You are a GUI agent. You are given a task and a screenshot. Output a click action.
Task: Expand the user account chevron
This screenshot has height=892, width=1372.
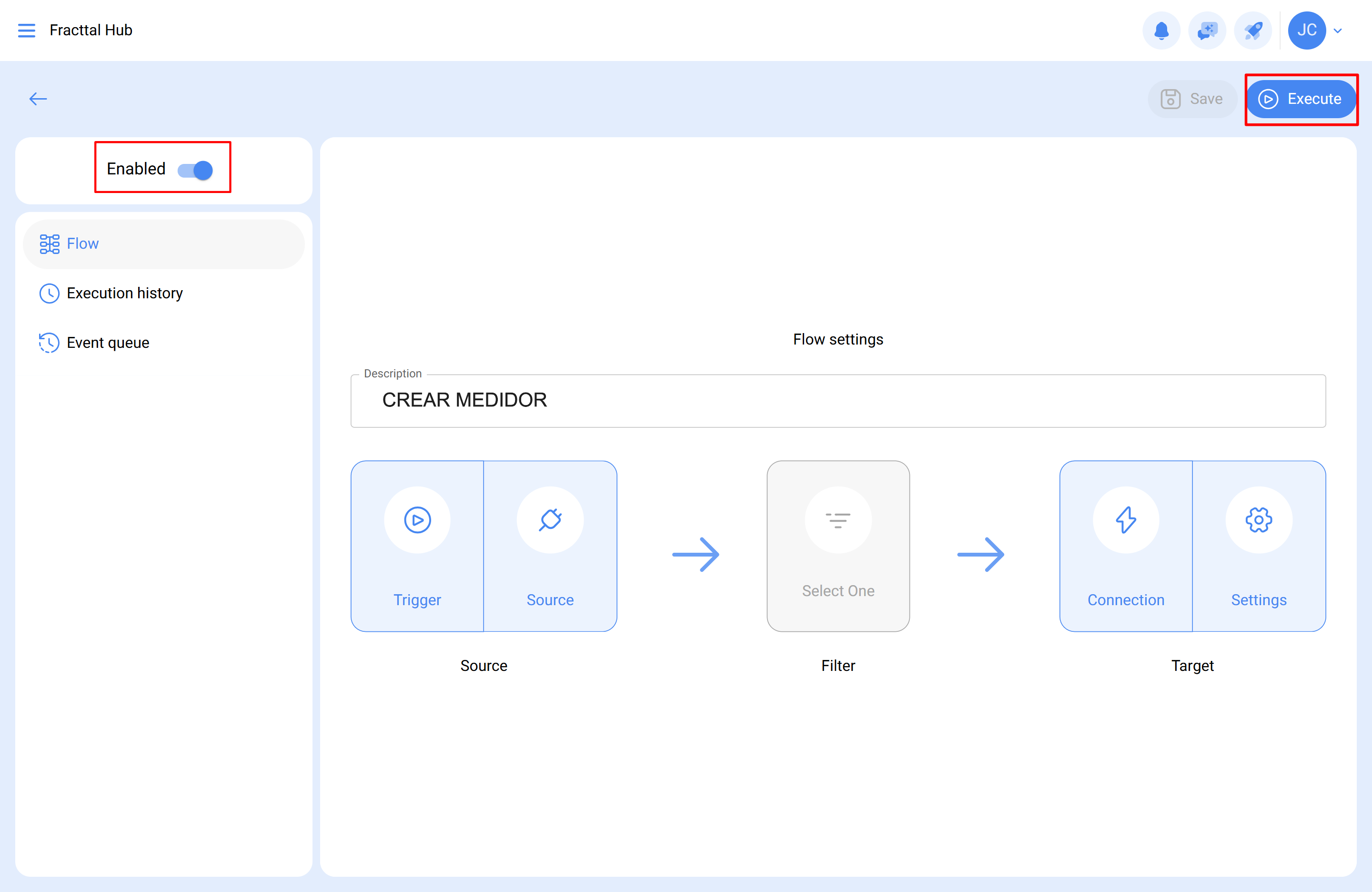[1338, 30]
